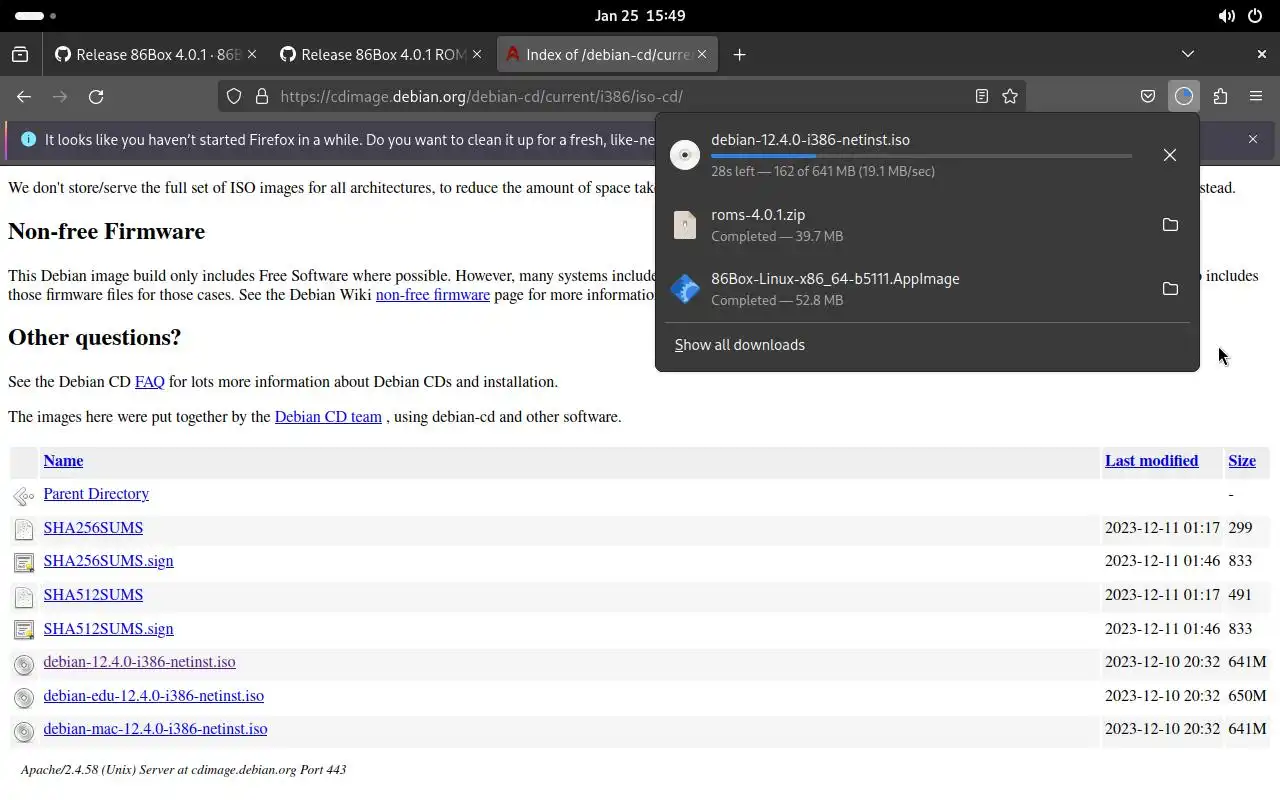
Task: Open system power menu icon
Action: coord(1255,16)
